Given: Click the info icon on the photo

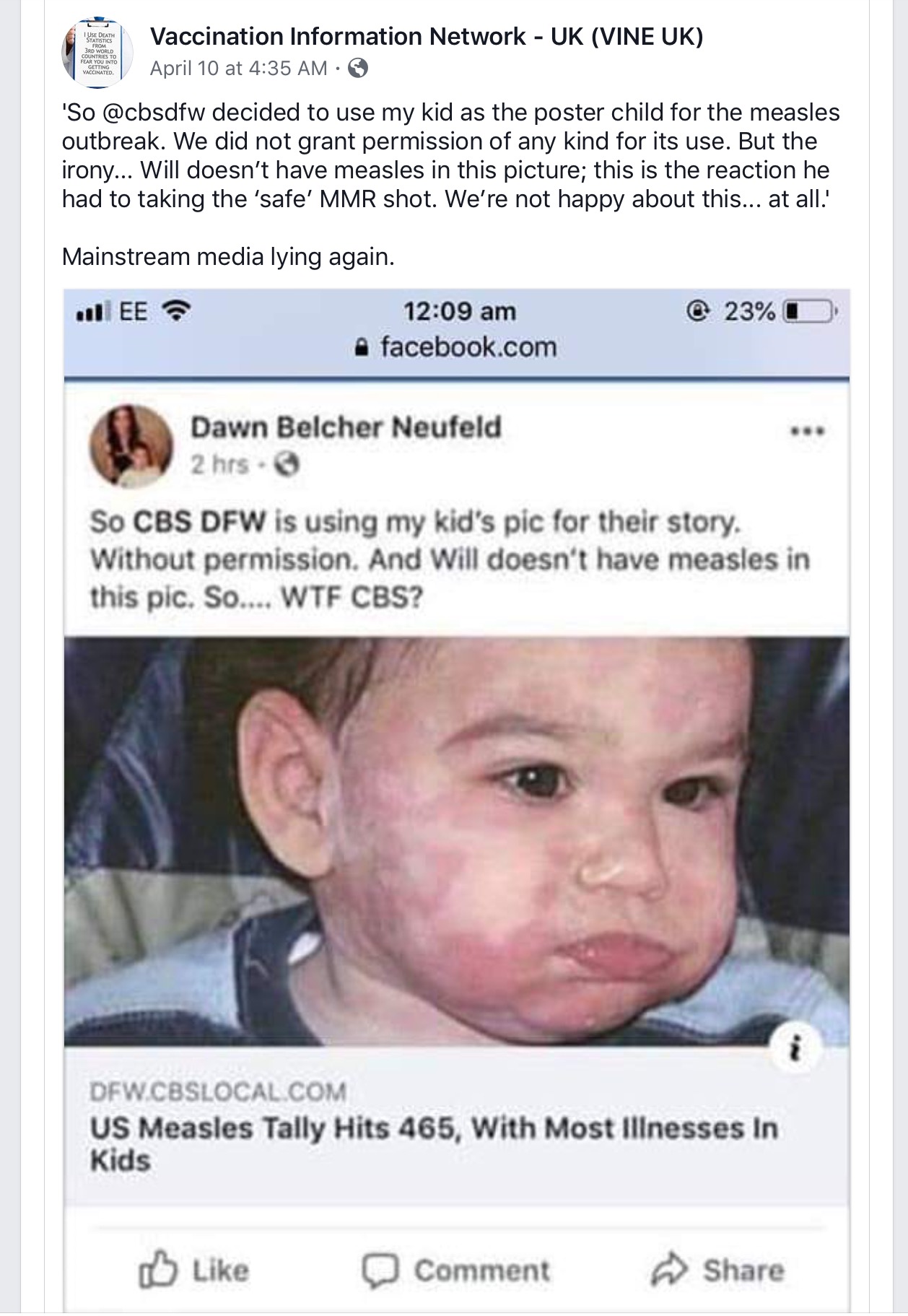Looking at the screenshot, I should point(795,1047).
